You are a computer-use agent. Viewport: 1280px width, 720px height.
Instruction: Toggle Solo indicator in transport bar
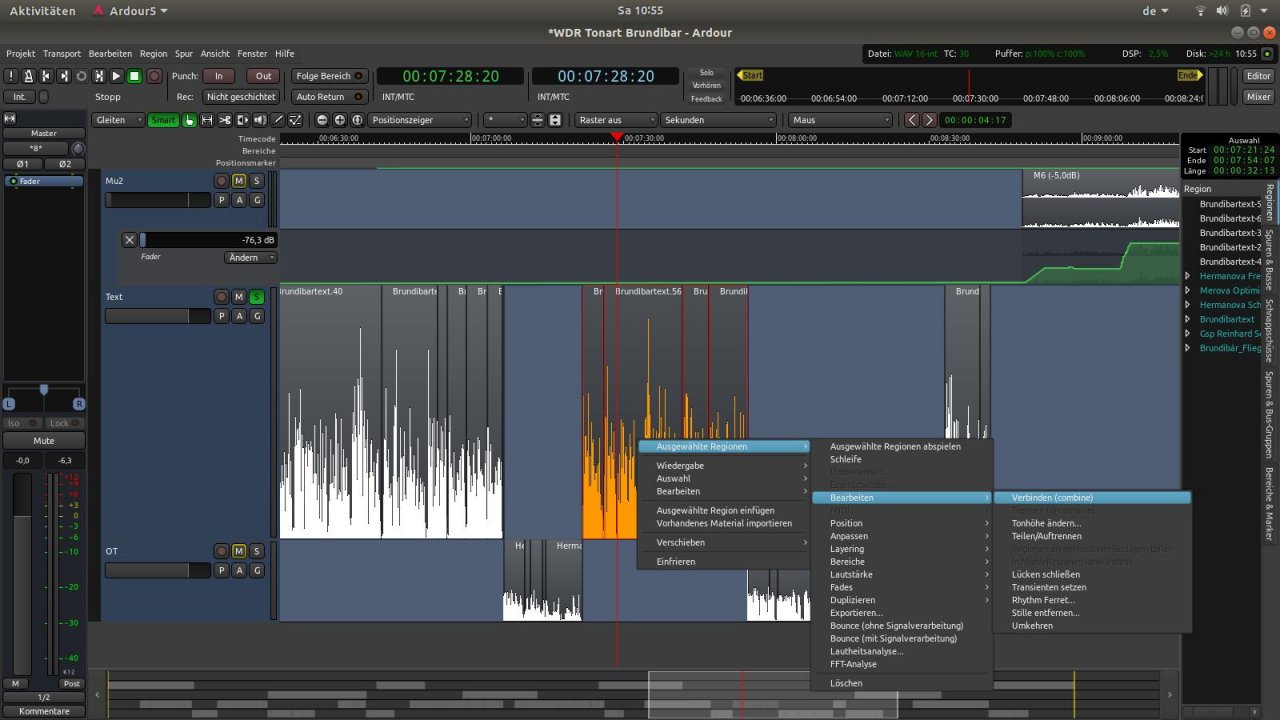coord(707,73)
